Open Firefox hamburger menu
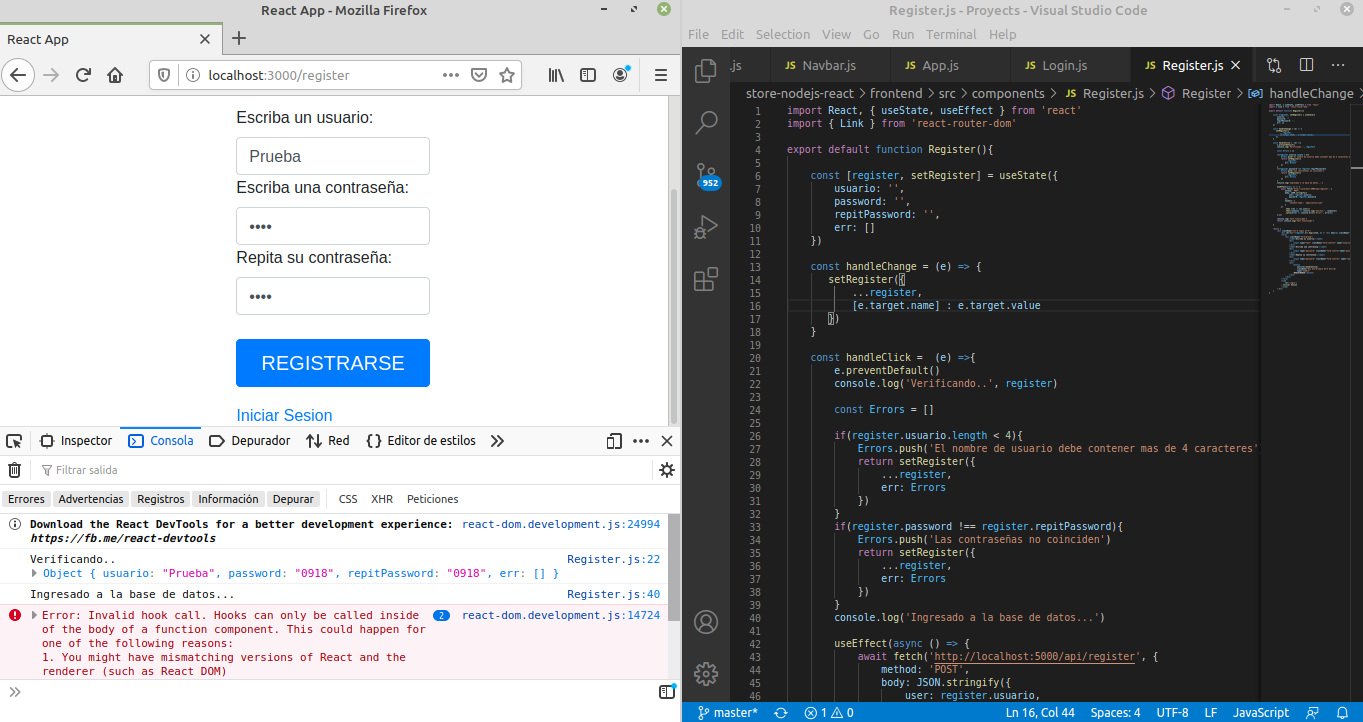 tap(661, 75)
